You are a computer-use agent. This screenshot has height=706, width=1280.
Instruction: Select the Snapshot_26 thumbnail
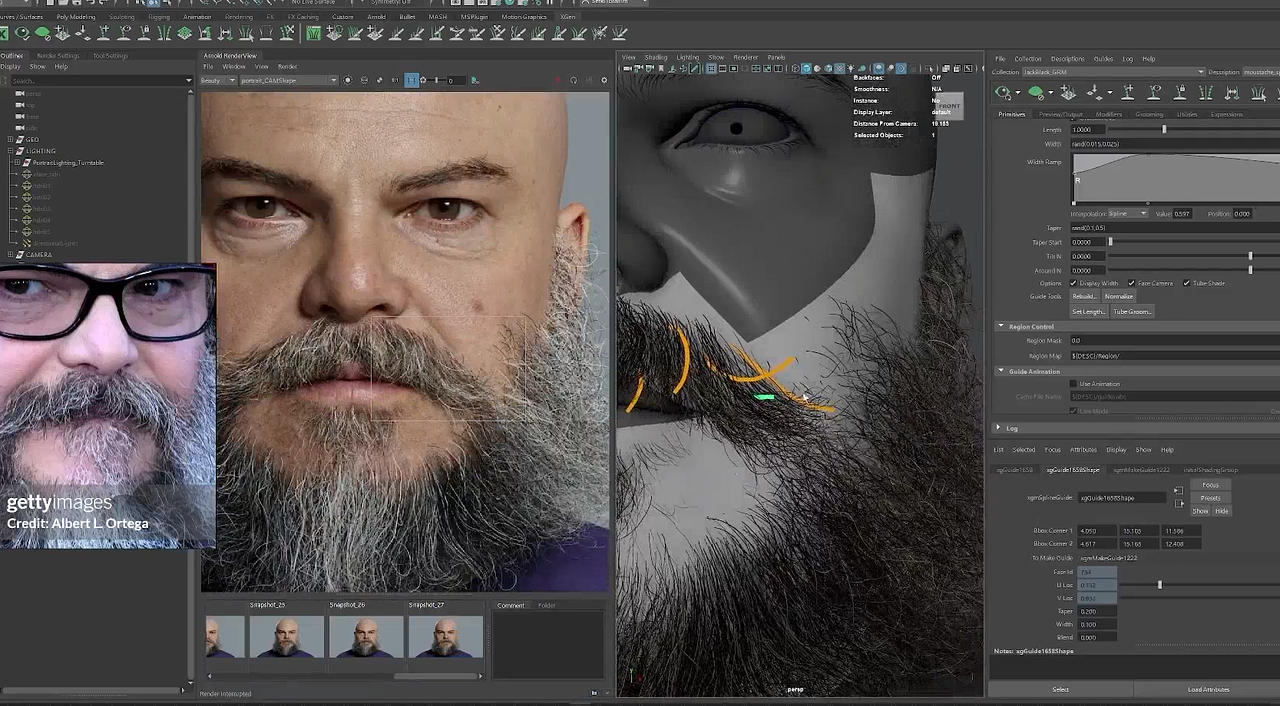[366, 637]
